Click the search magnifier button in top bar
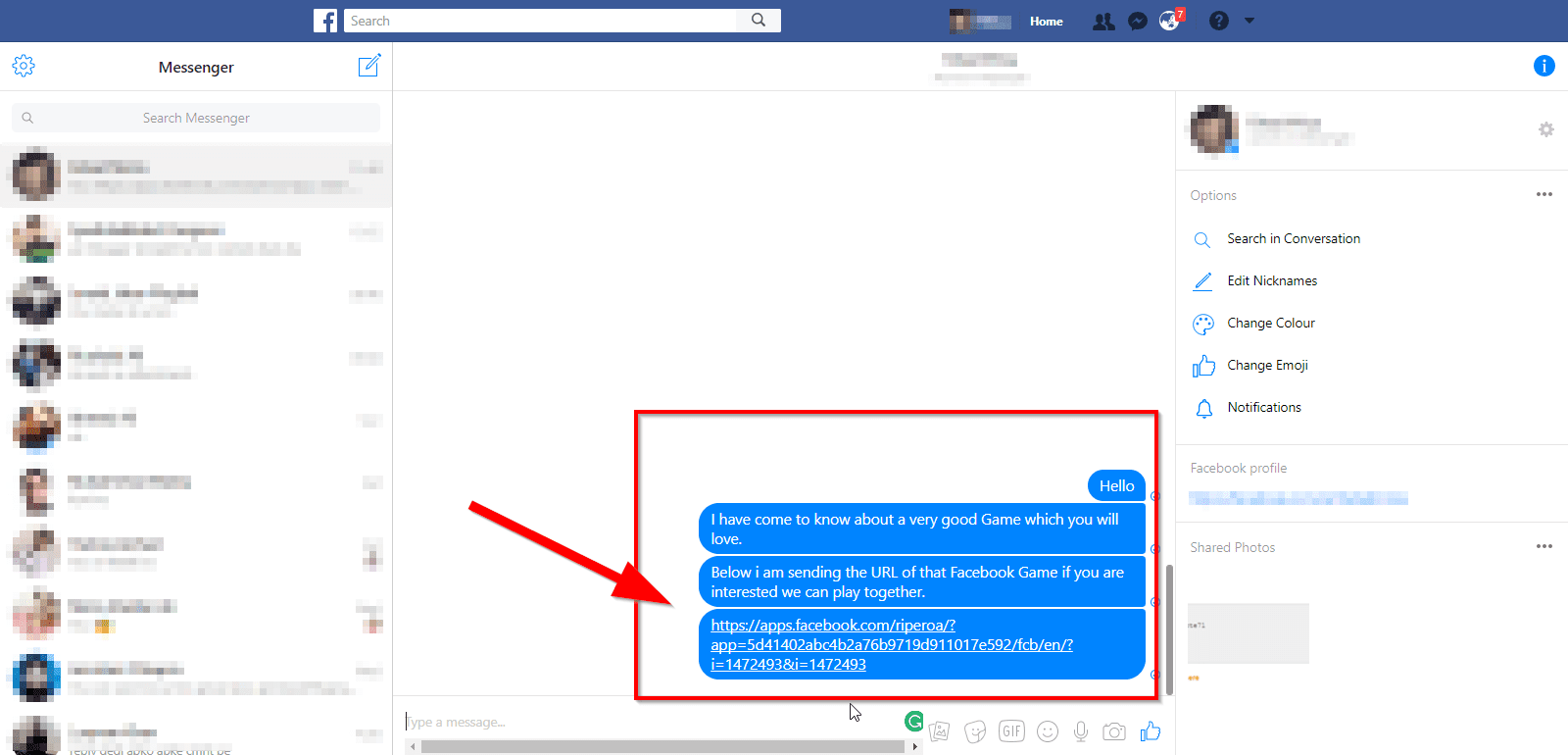Viewport: 1568px width, 755px height. [x=759, y=21]
